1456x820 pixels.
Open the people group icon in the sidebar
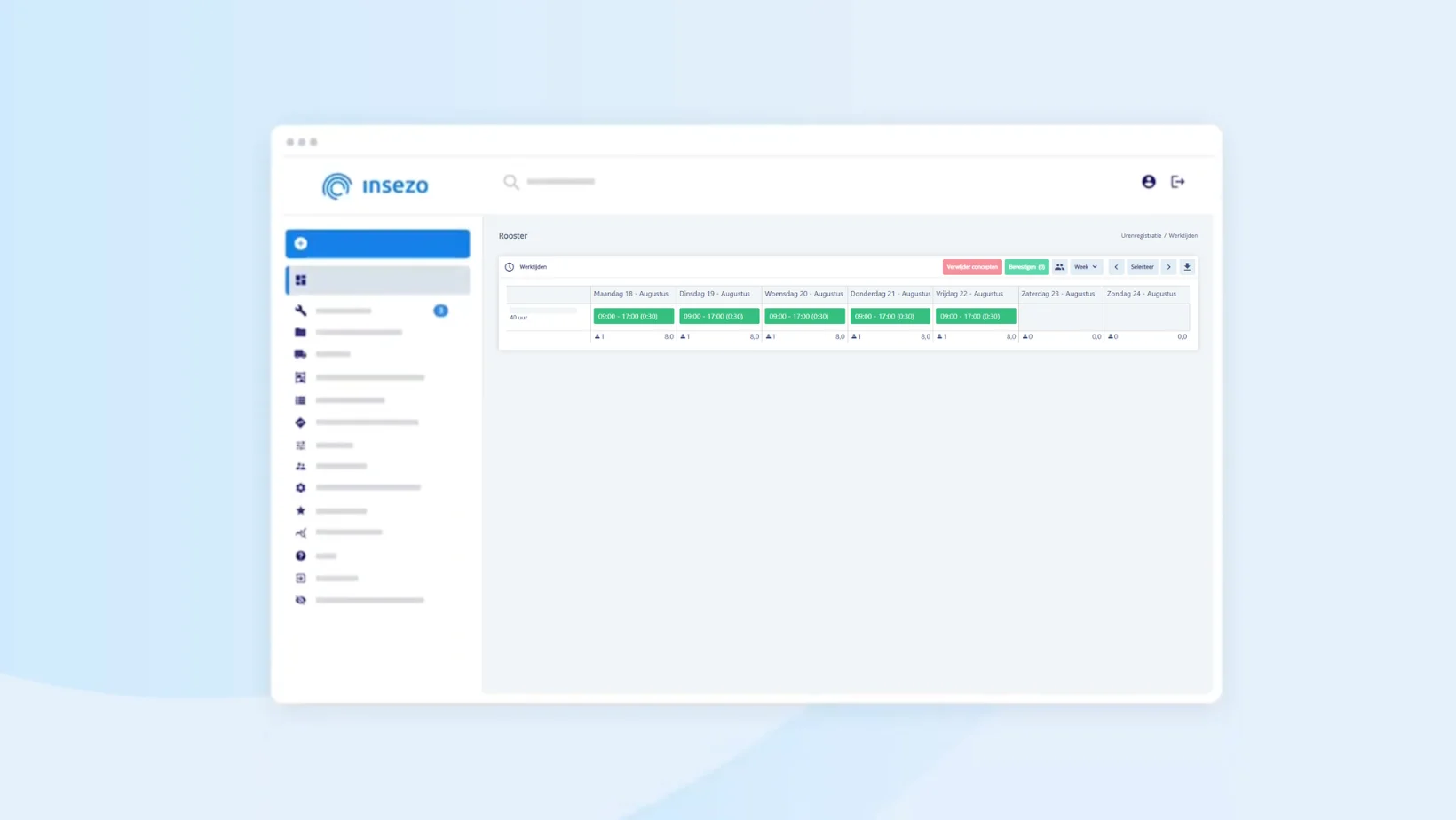pyautogui.click(x=301, y=466)
